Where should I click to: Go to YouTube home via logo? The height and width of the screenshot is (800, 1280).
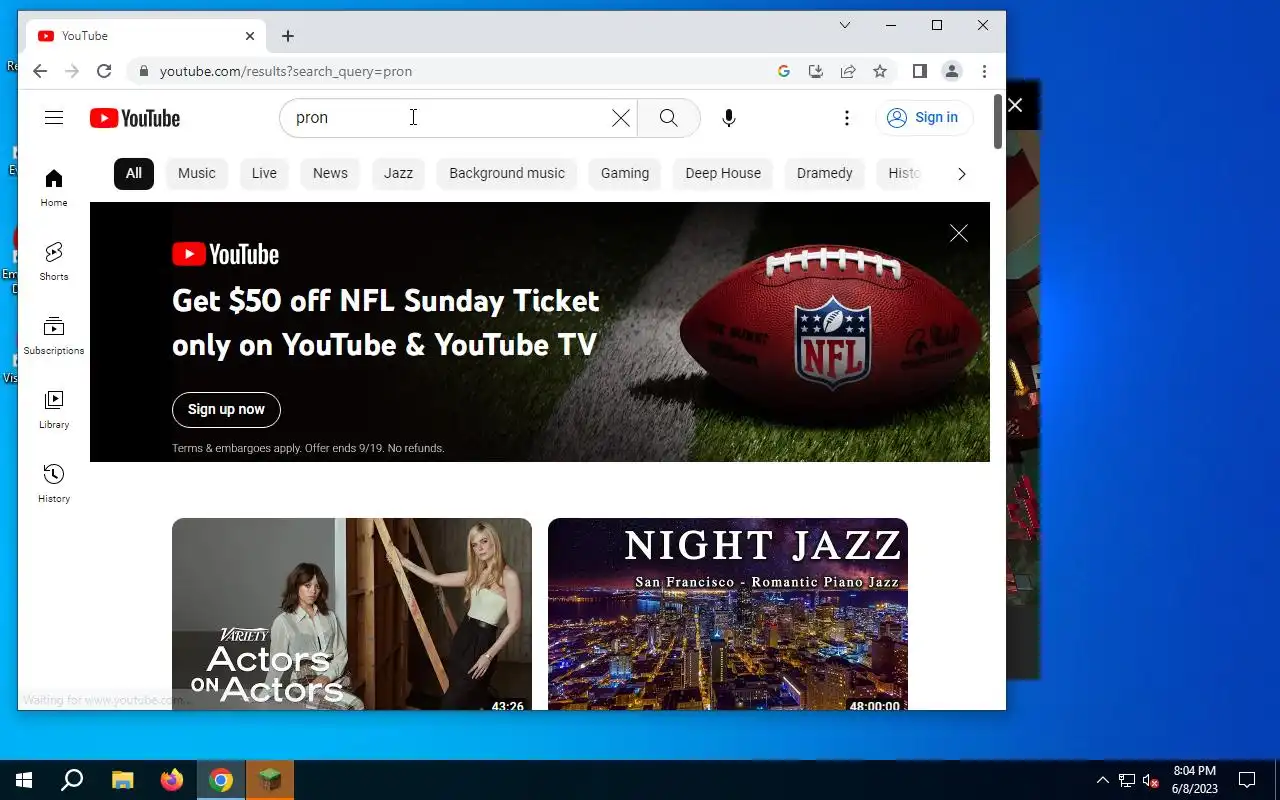tap(135, 118)
